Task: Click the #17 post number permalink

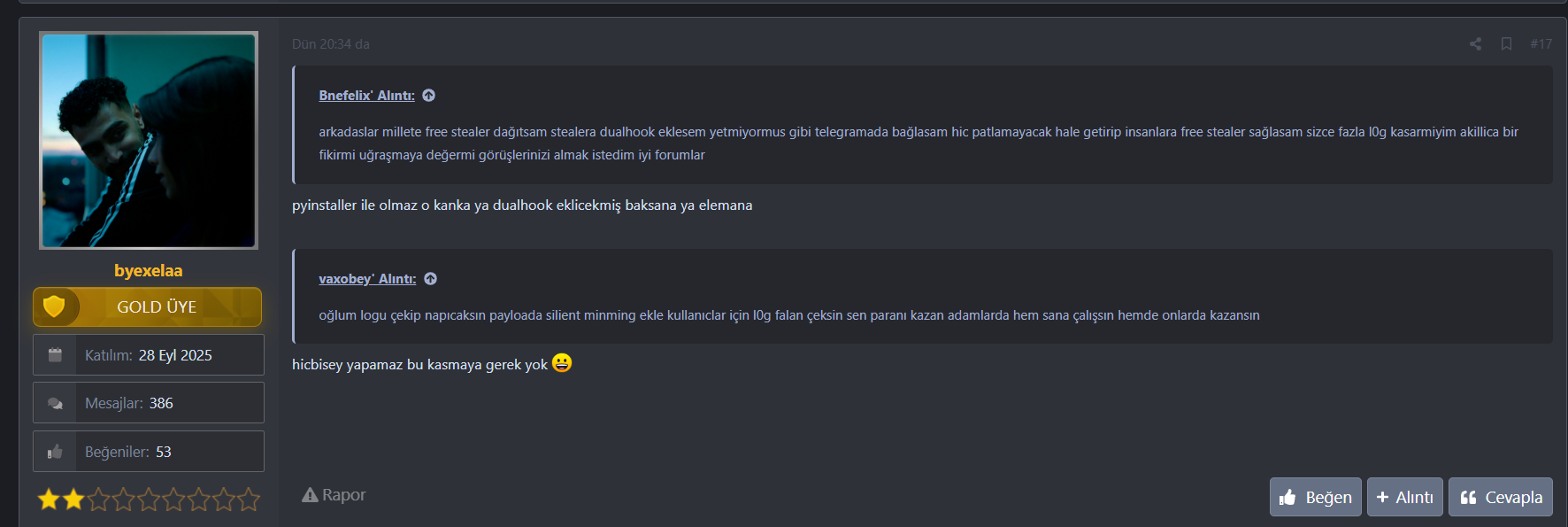Action: tap(1541, 43)
